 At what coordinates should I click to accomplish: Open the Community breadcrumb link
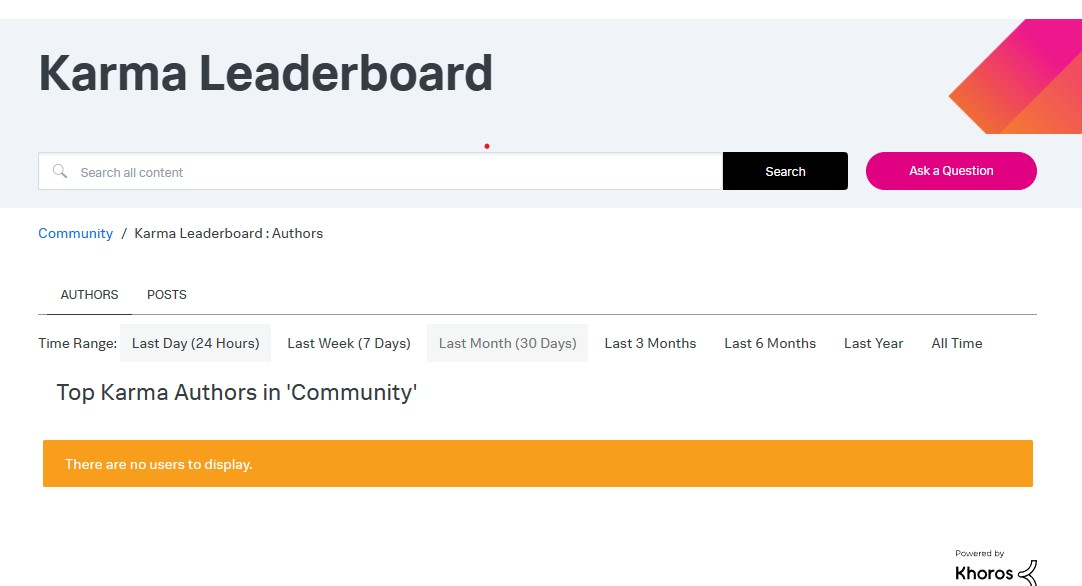click(75, 233)
